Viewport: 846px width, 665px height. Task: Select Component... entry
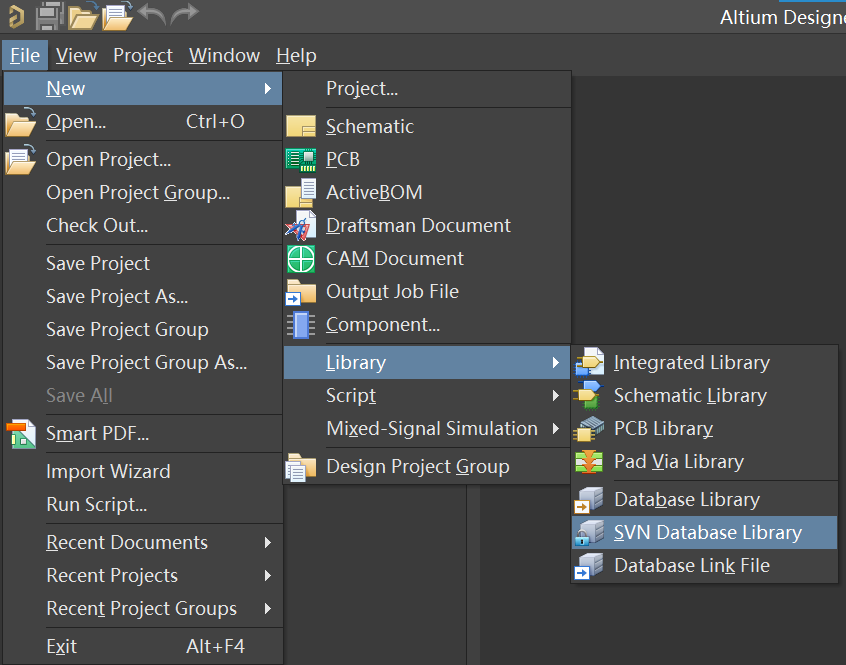[x=427, y=325]
